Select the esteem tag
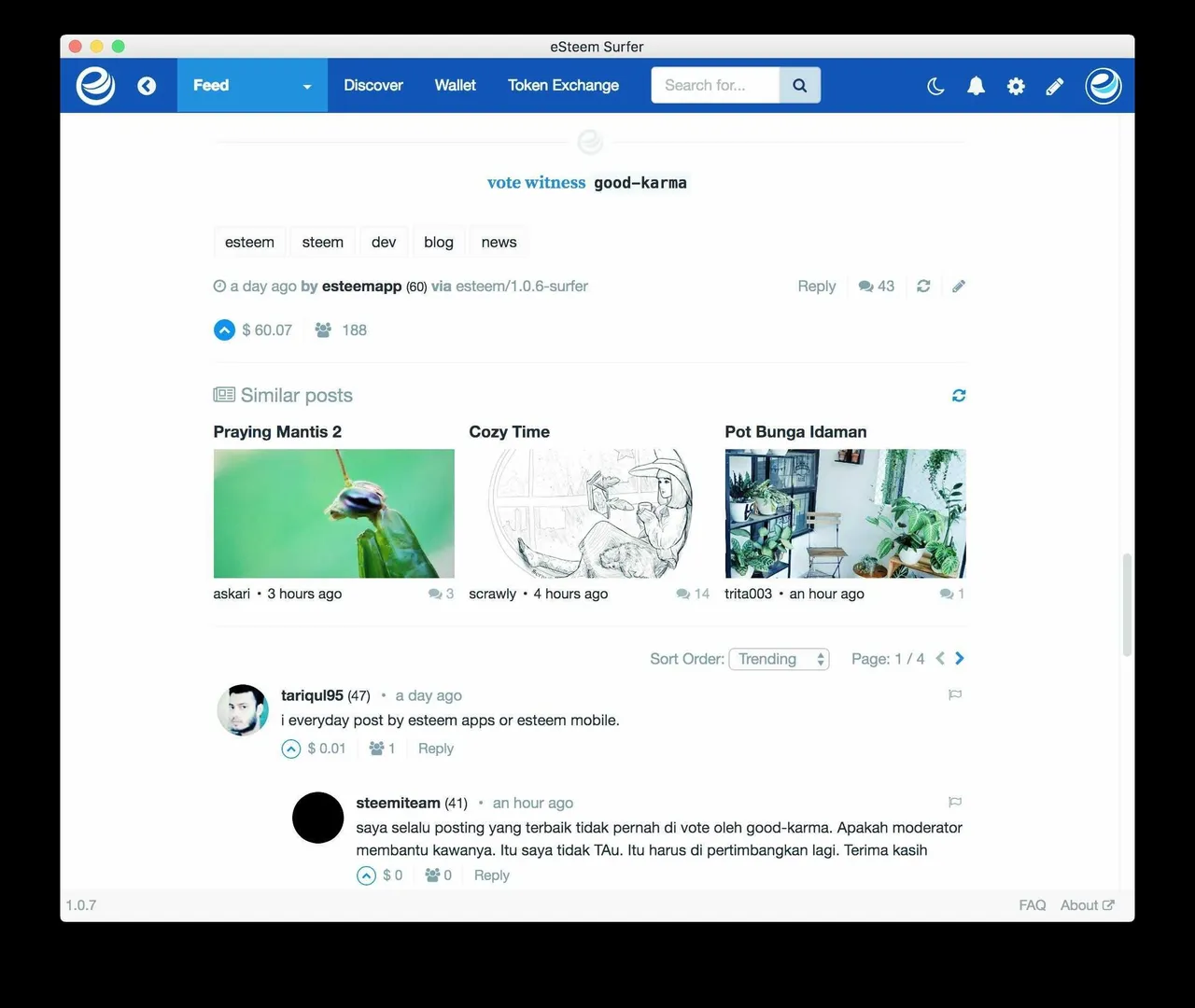Viewport: 1195px width, 1008px height. (249, 242)
